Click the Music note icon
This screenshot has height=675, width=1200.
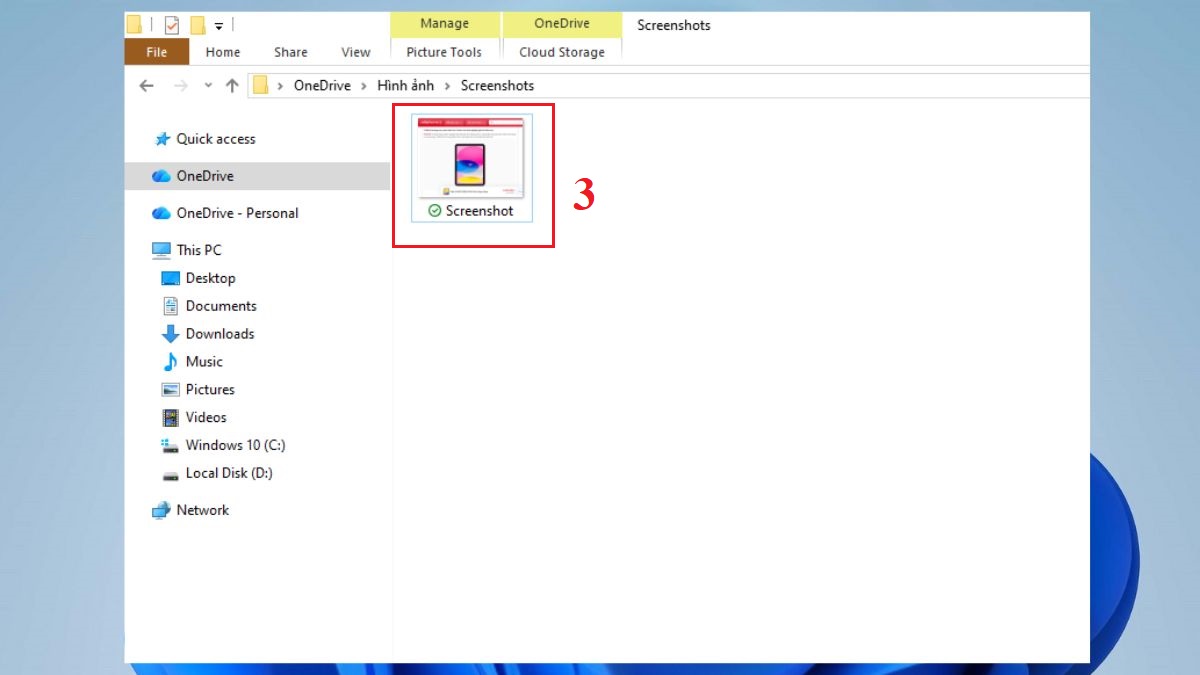point(170,361)
